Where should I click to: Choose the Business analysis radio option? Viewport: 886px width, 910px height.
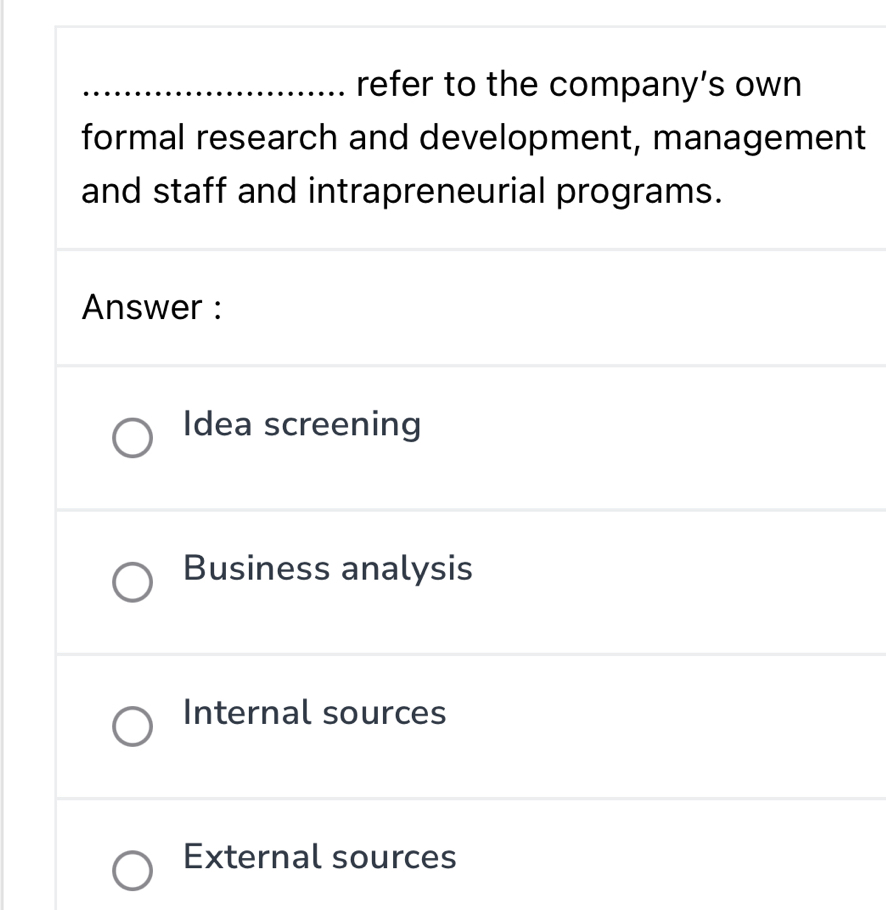click(132, 583)
